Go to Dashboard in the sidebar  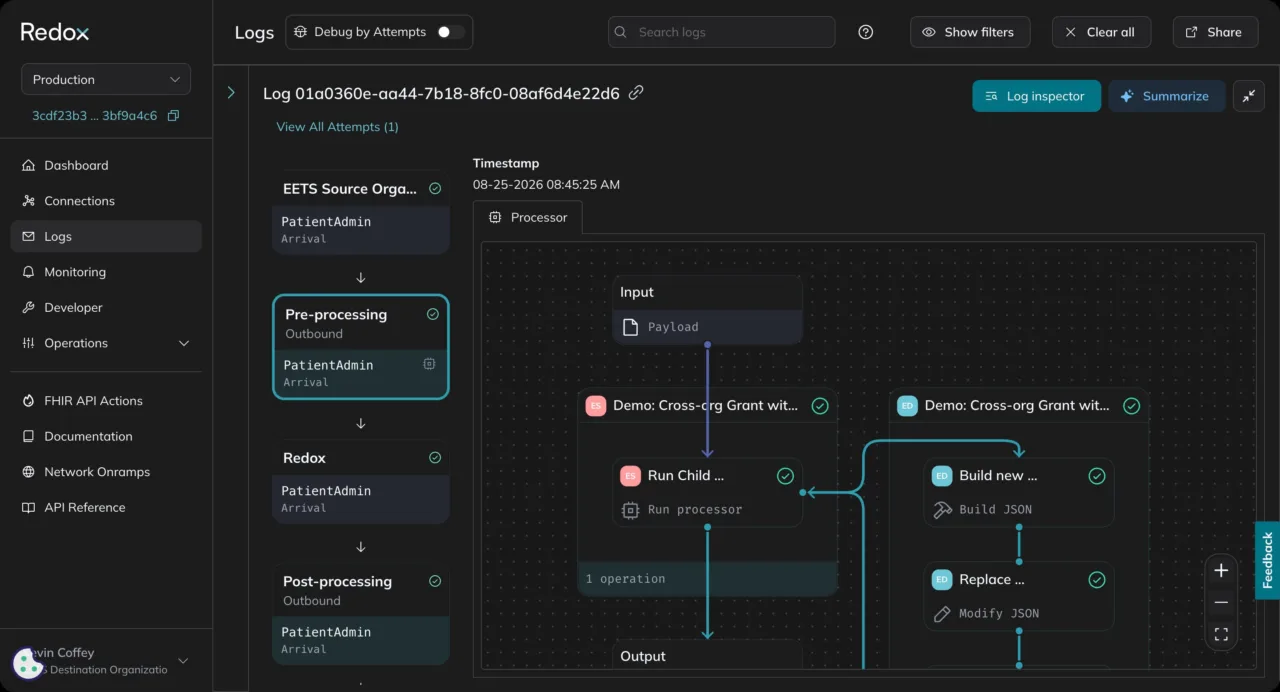coord(106,165)
